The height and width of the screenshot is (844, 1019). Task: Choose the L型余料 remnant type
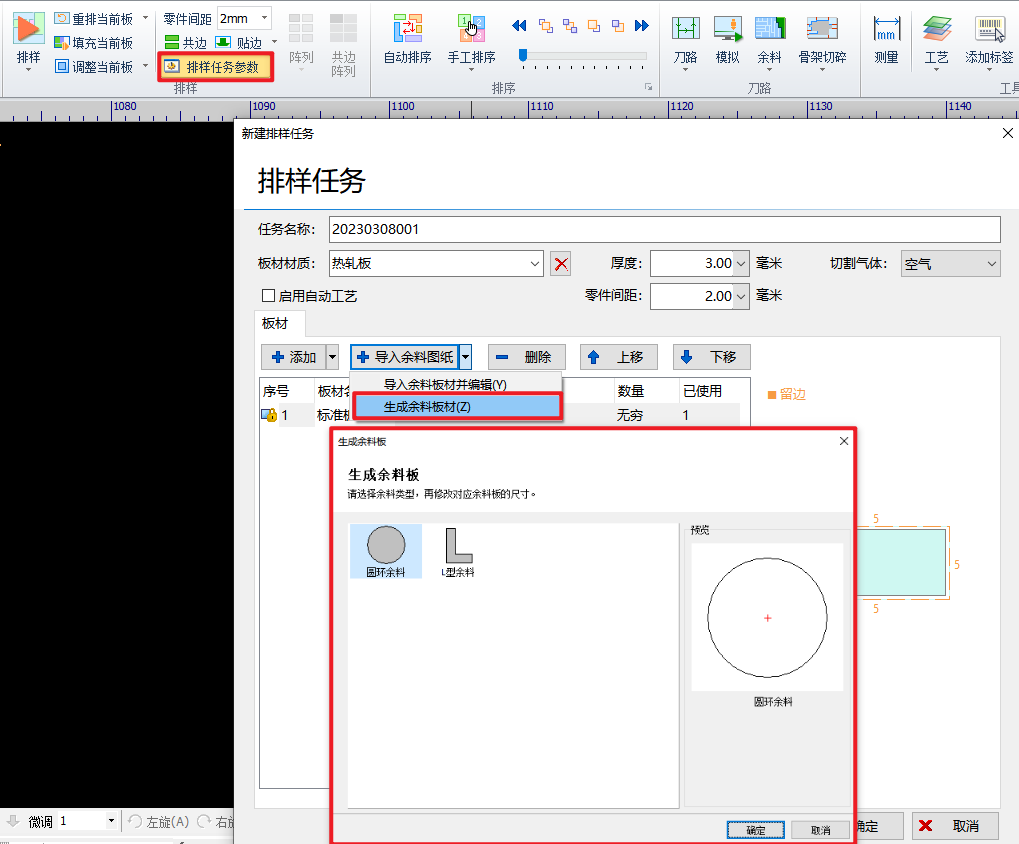[x=458, y=551]
